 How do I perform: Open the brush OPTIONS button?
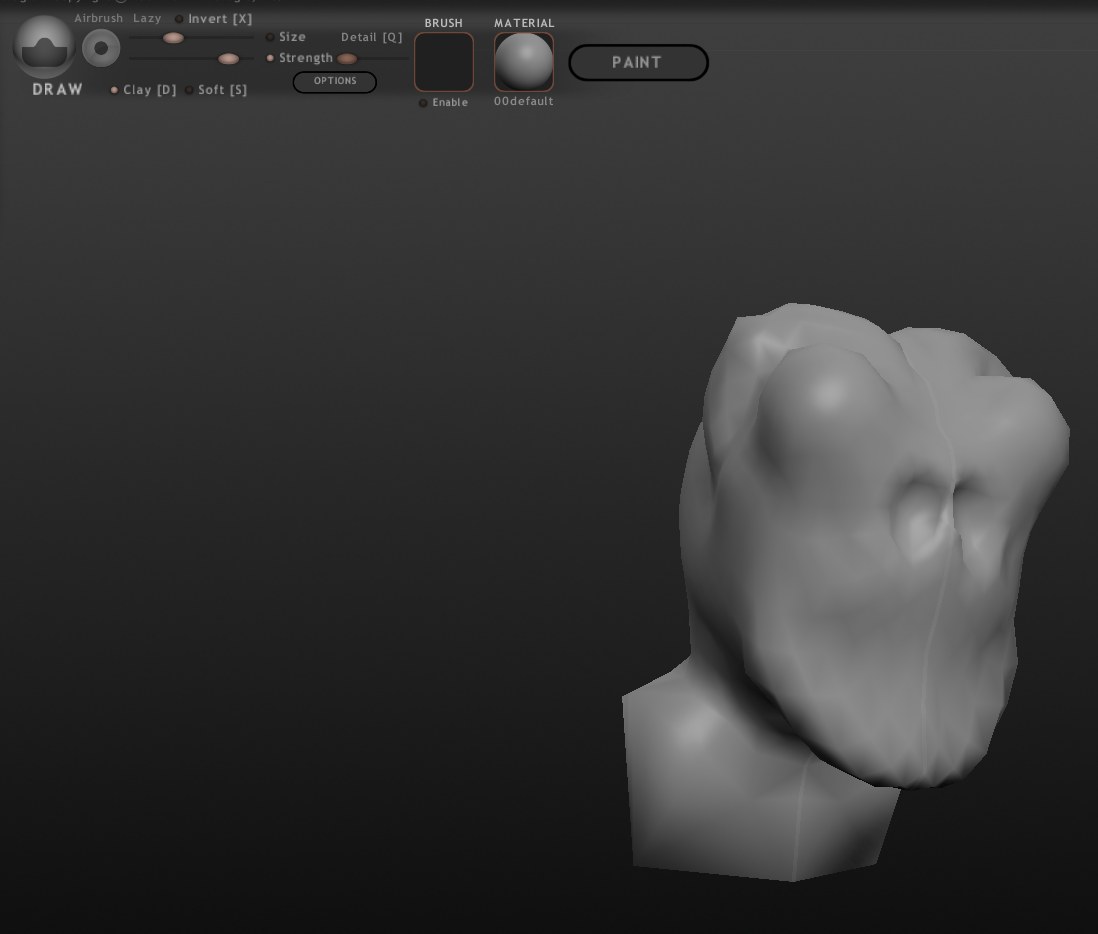click(x=335, y=82)
